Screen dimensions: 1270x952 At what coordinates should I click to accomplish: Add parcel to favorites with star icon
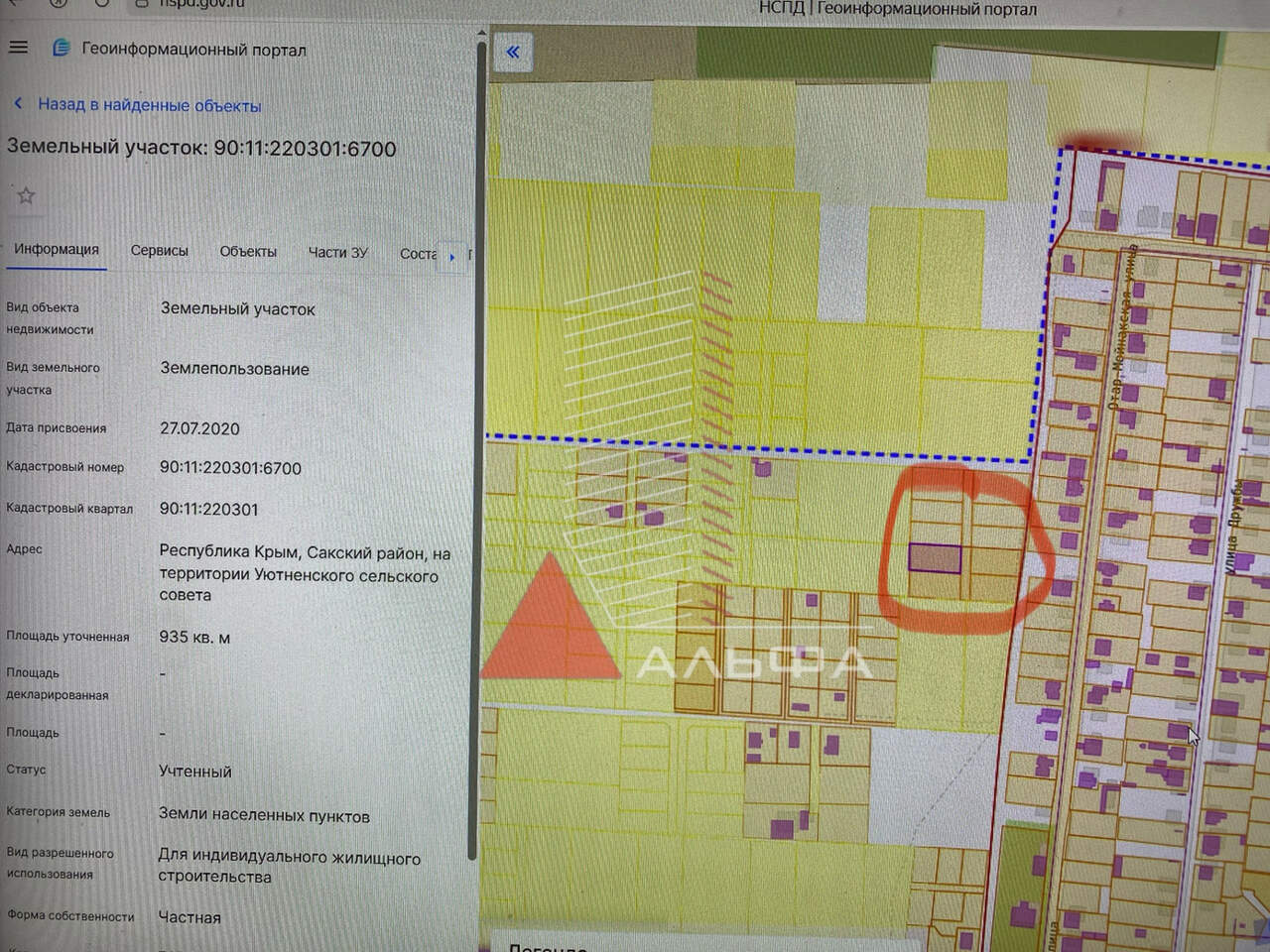pos(26,195)
